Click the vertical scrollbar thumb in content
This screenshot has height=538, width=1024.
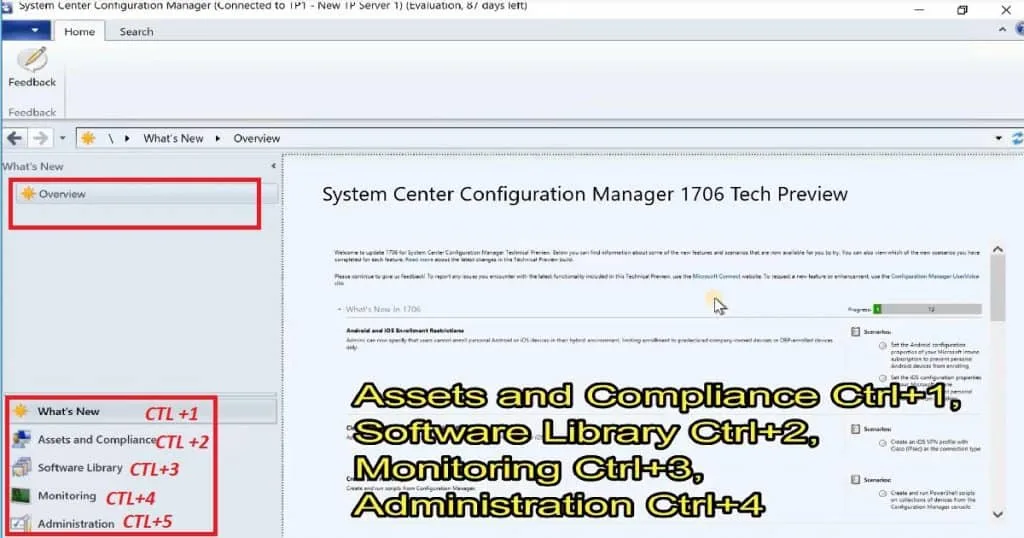click(997, 288)
